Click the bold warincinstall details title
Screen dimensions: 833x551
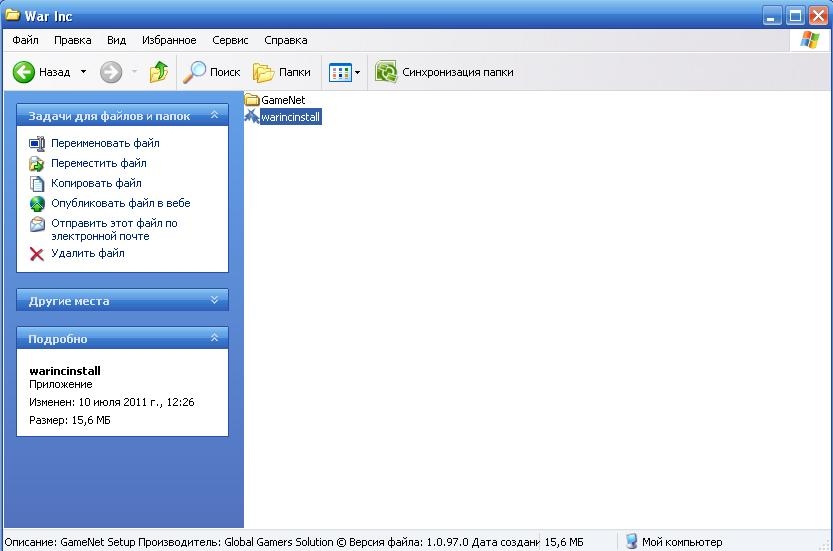point(65,371)
